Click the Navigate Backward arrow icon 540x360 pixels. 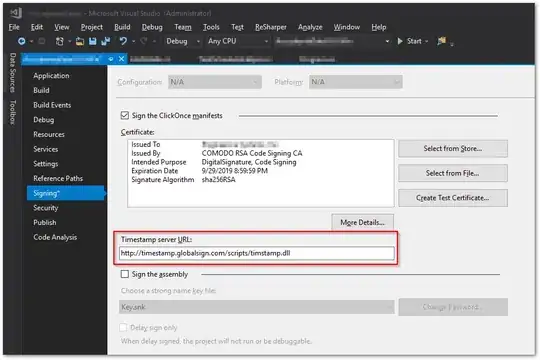tap(21, 41)
